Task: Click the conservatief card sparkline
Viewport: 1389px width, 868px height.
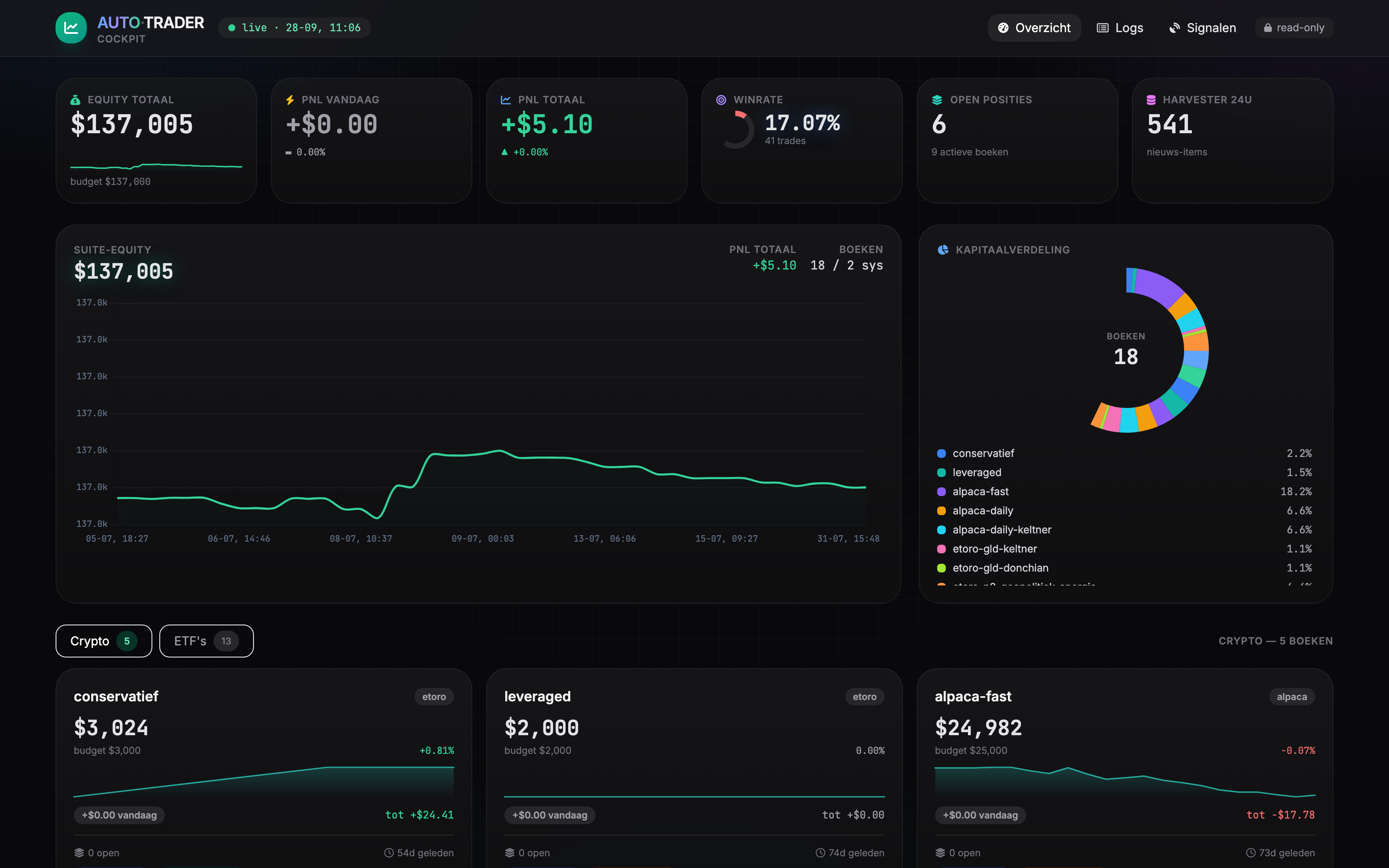Action: (264, 782)
